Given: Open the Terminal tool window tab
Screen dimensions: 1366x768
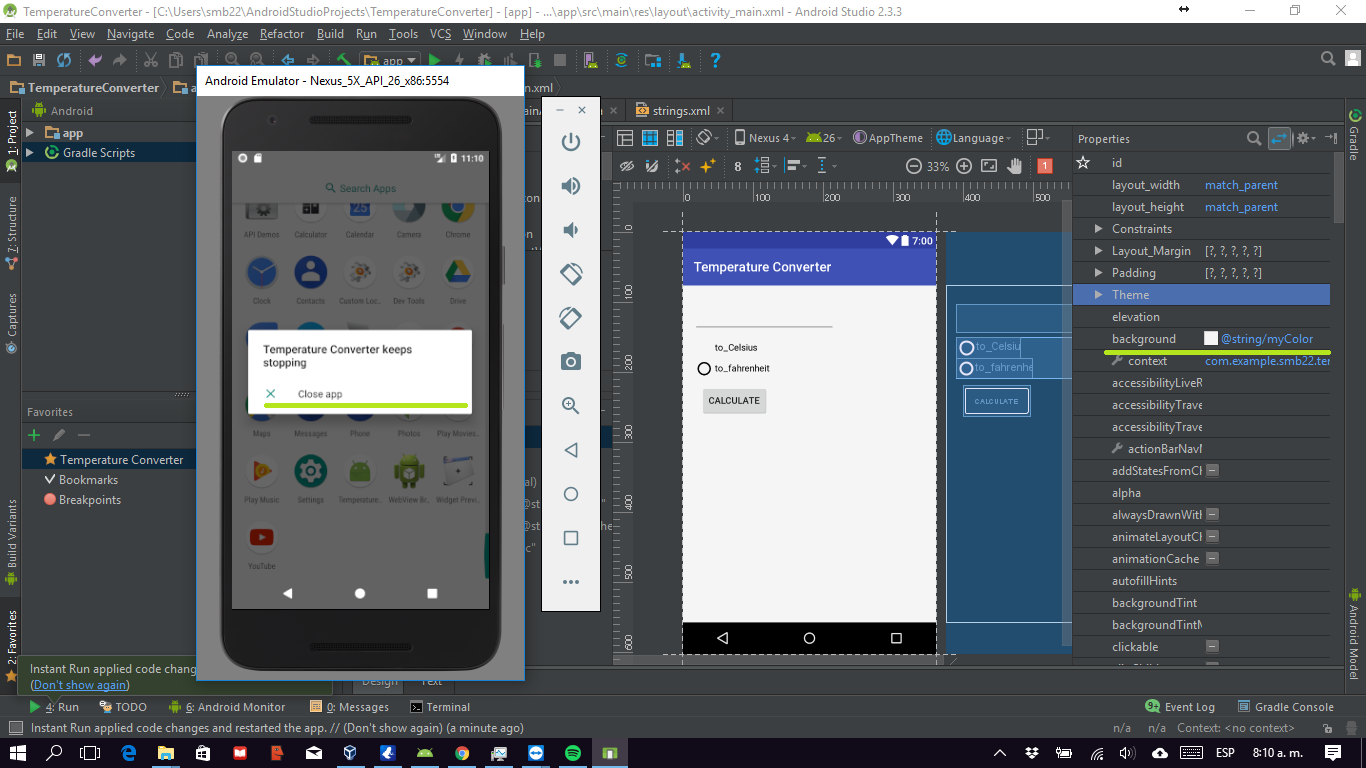Looking at the screenshot, I should pyautogui.click(x=440, y=707).
